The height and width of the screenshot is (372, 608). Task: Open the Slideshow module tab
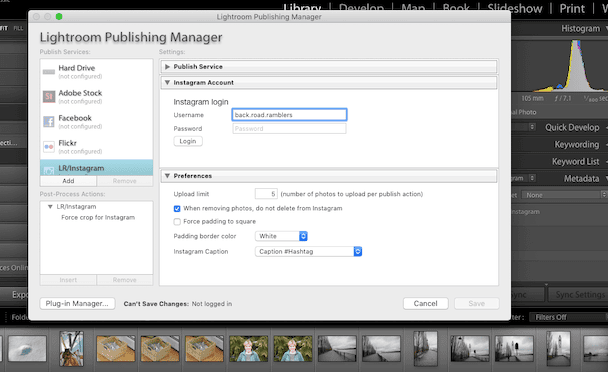click(x=515, y=9)
